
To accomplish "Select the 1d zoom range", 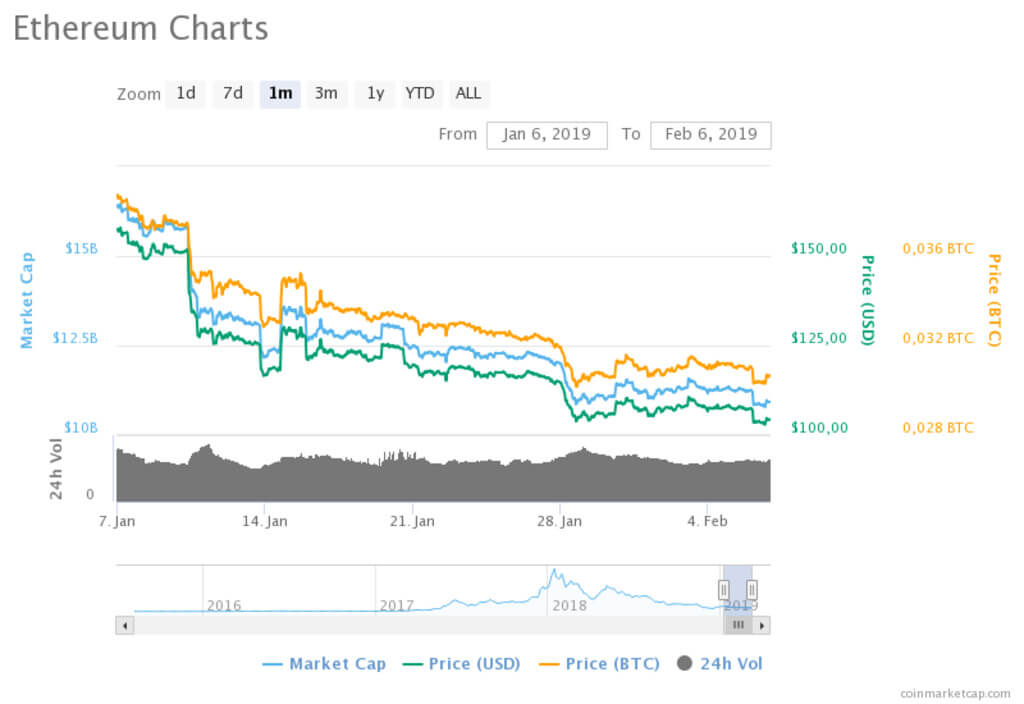I will pos(186,94).
